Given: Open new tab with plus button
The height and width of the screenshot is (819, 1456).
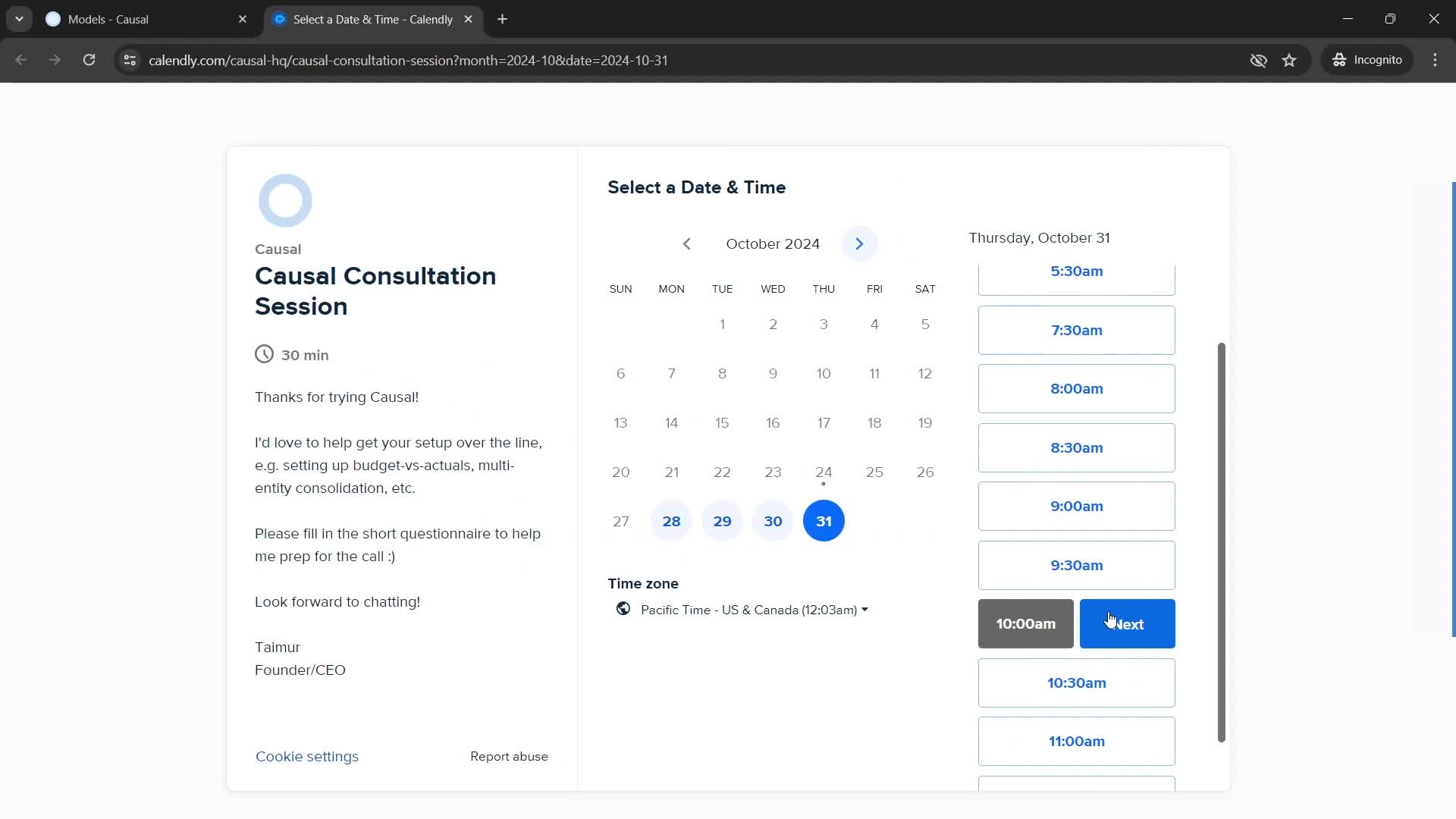Looking at the screenshot, I should click(x=504, y=19).
